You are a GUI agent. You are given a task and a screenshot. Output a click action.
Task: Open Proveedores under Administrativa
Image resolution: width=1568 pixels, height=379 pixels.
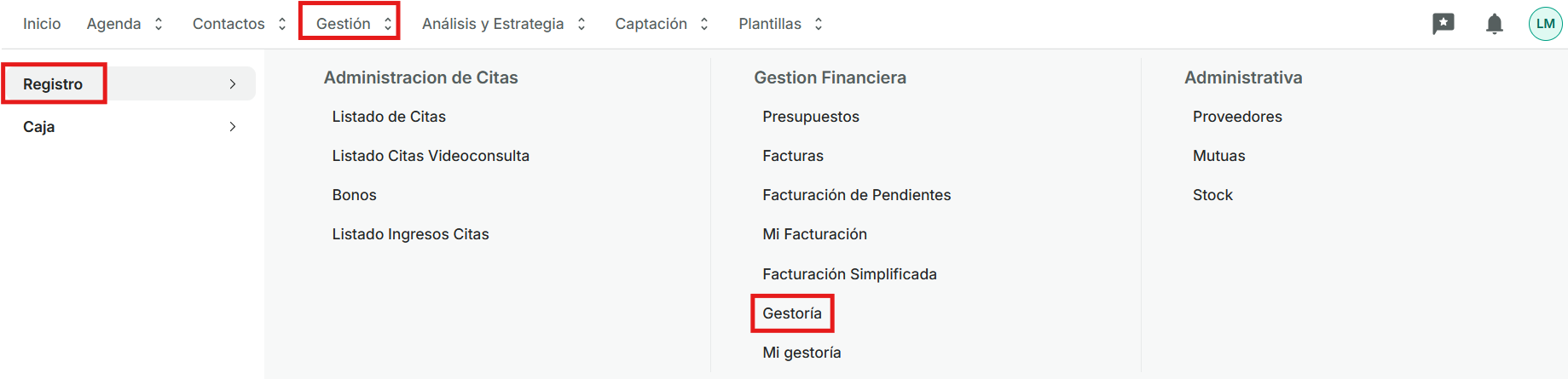[x=1236, y=117]
